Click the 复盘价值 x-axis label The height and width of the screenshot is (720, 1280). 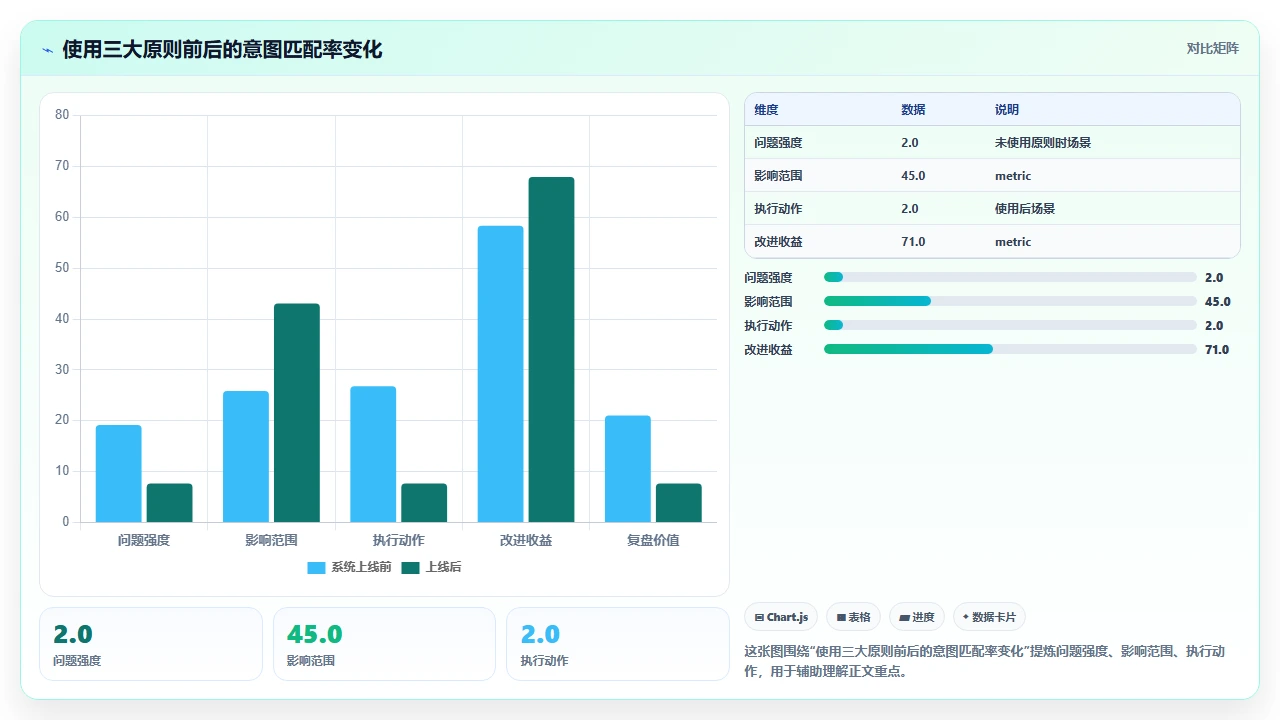pos(653,540)
